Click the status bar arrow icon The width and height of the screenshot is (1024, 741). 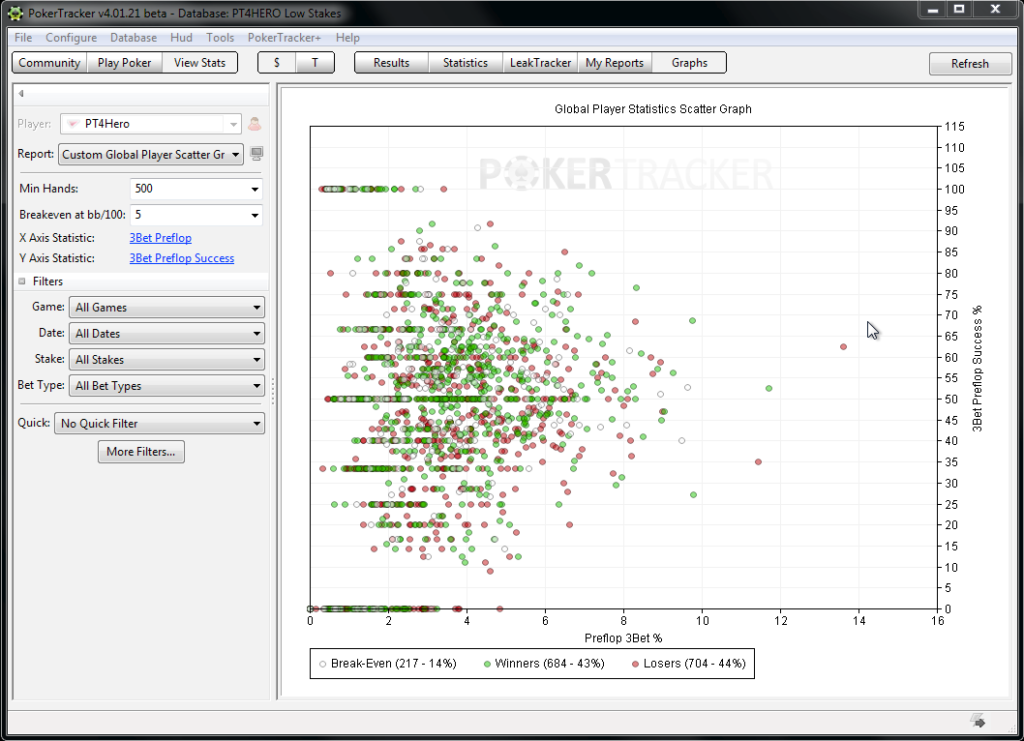pyautogui.click(x=978, y=721)
